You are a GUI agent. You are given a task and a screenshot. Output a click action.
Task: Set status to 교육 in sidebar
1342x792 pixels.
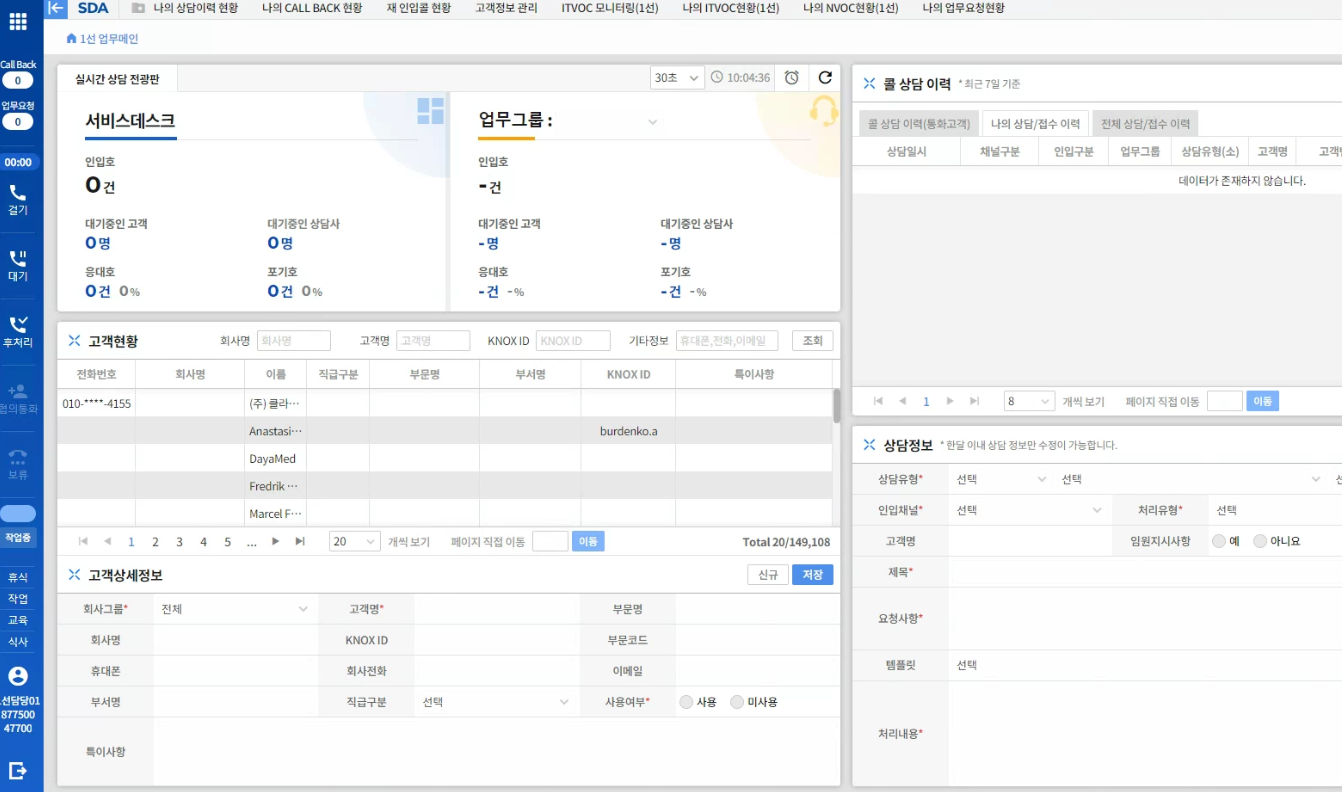point(18,620)
